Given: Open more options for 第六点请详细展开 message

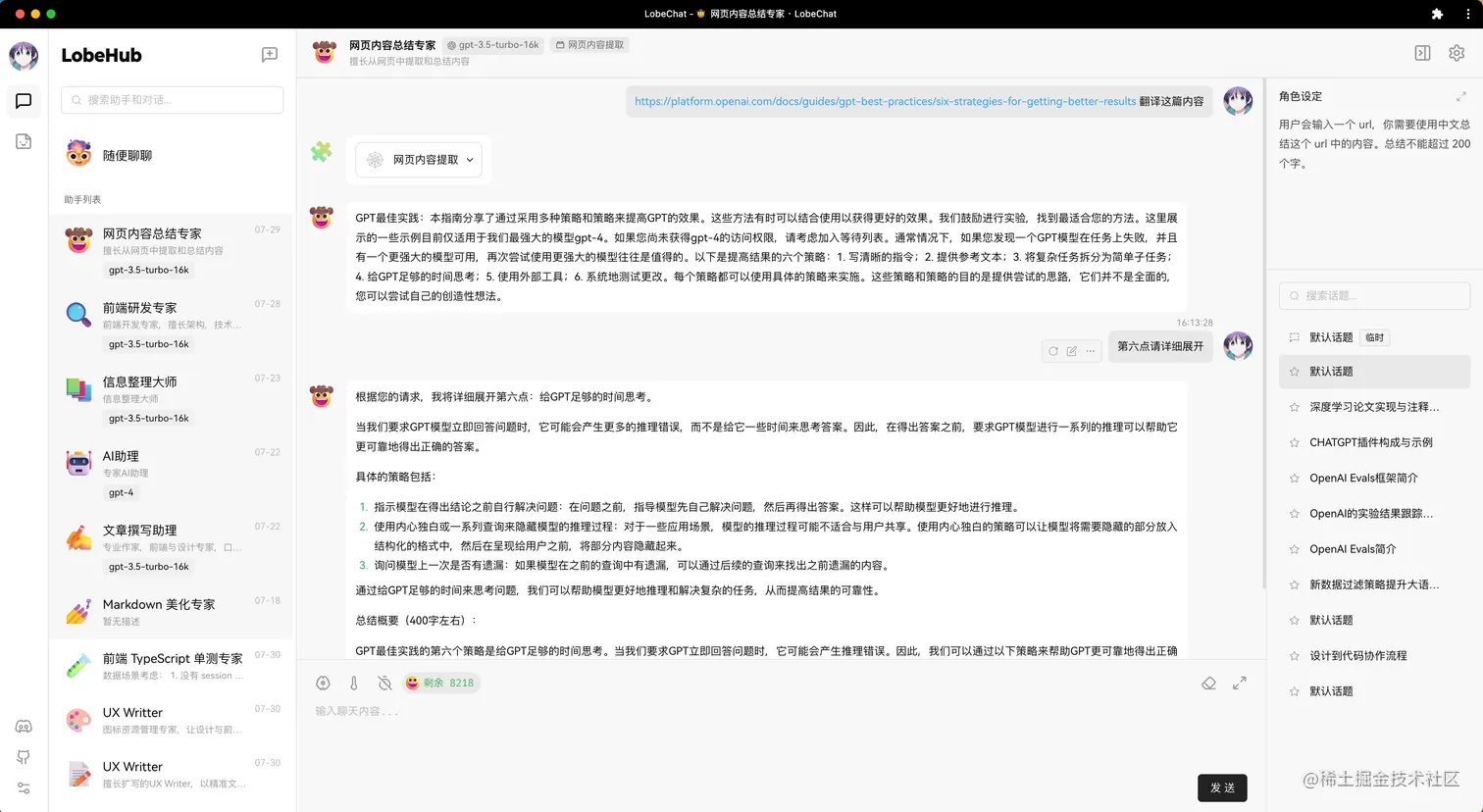Looking at the screenshot, I should pyautogui.click(x=1091, y=351).
